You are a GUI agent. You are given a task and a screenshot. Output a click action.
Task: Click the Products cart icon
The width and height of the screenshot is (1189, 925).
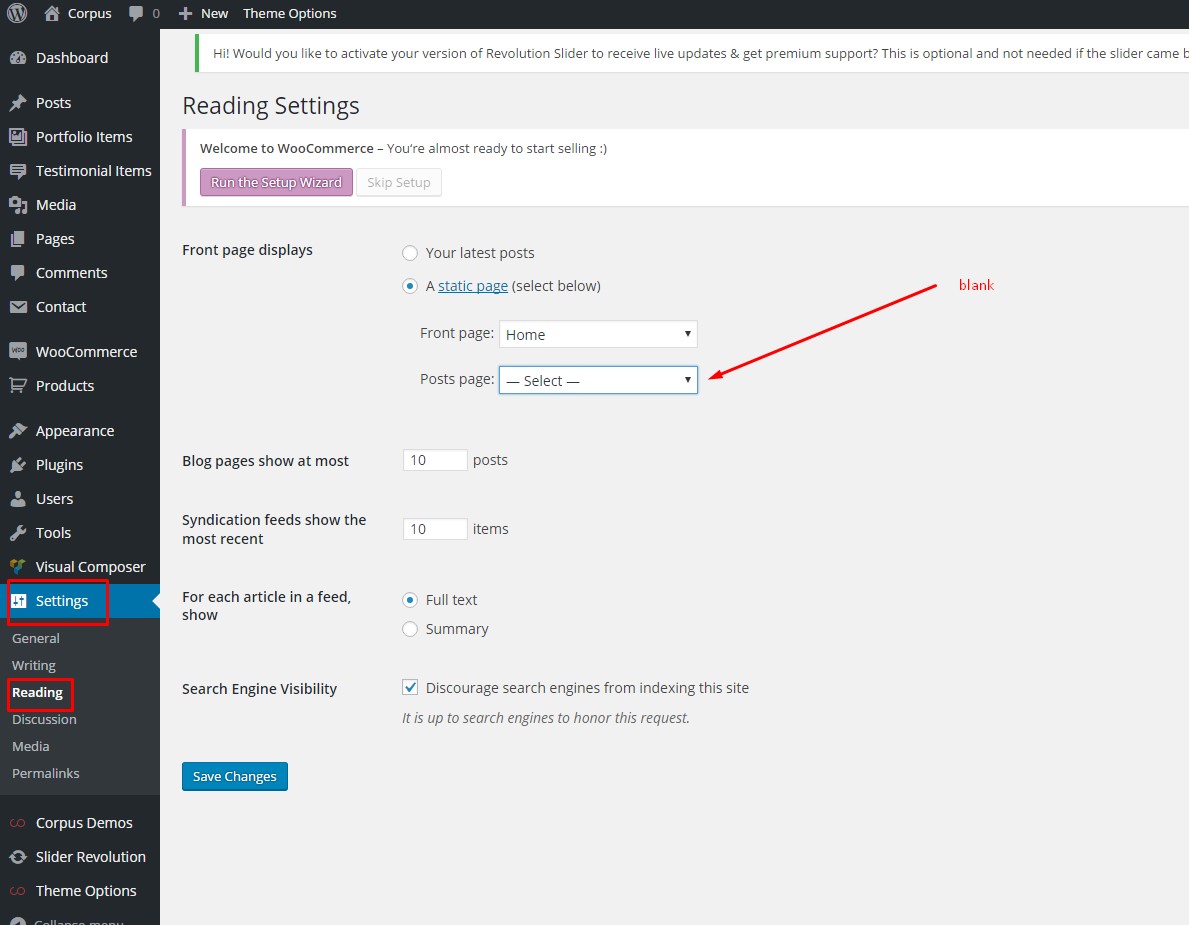18,385
